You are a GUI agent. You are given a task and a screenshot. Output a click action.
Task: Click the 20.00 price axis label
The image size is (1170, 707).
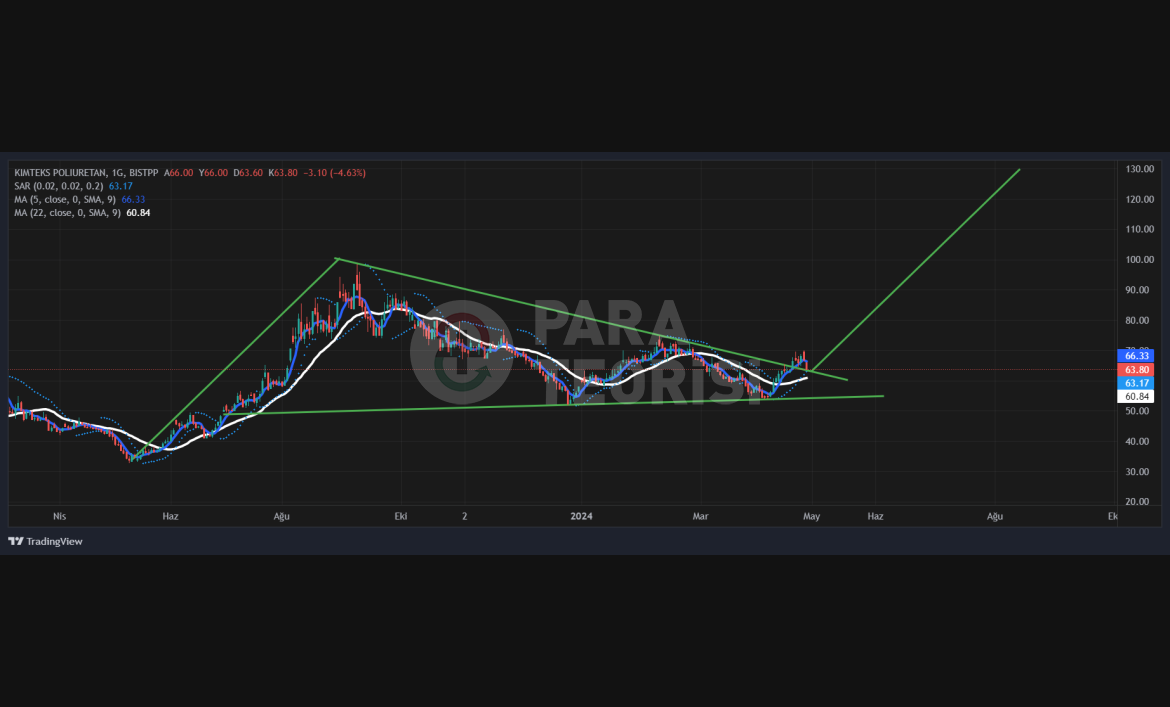click(1139, 501)
